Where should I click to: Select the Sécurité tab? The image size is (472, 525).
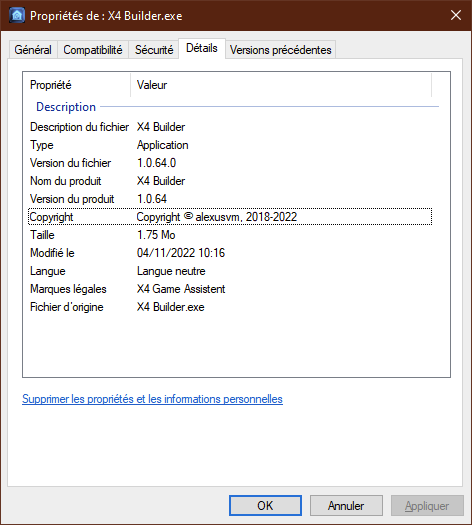click(154, 50)
